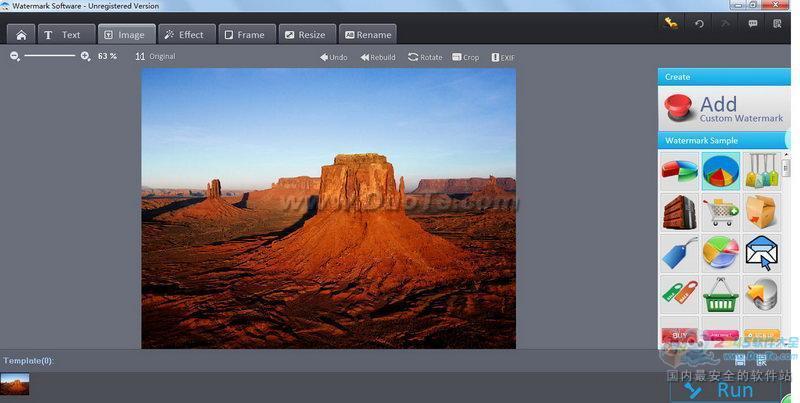Image resolution: width=800 pixels, height=403 pixels.
Task: Select the shopping cart sample
Action: [x=720, y=212]
